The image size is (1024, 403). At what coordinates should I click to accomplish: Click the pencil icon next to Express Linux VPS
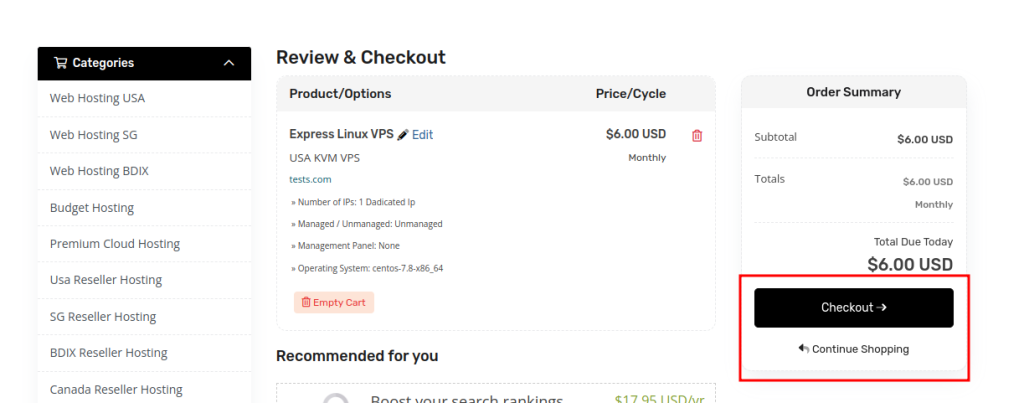pos(402,134)
